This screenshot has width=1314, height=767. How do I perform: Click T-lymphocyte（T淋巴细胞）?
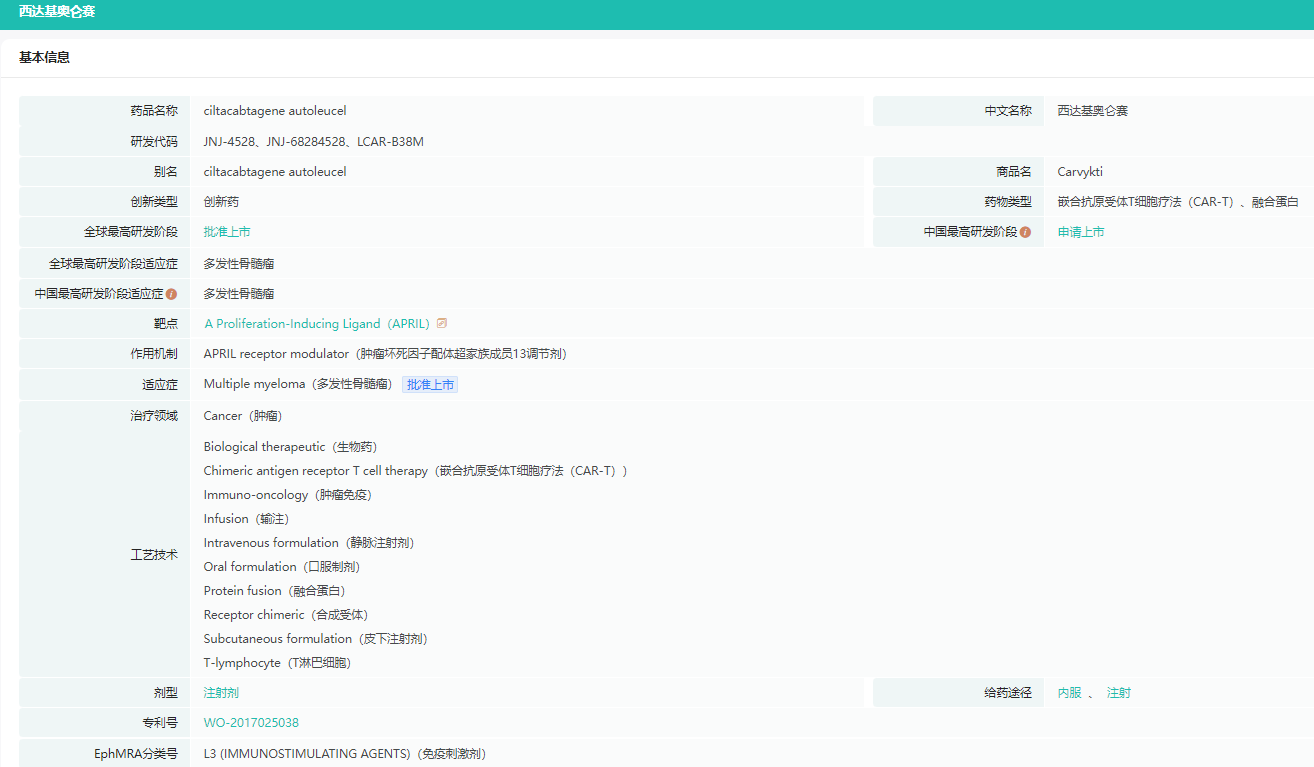(x=278, y=663)
